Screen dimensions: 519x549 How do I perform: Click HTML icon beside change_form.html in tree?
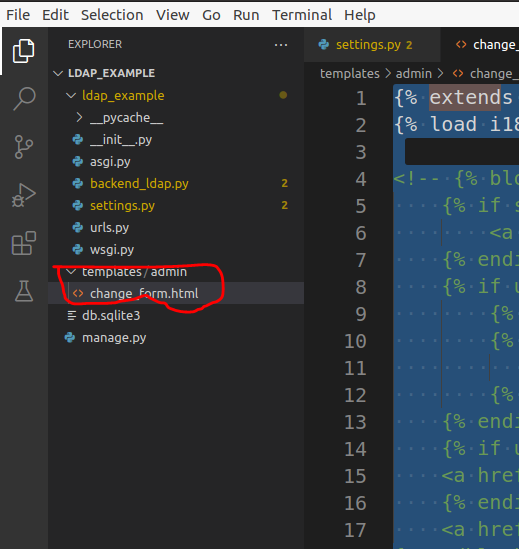[x=78, y=293]
